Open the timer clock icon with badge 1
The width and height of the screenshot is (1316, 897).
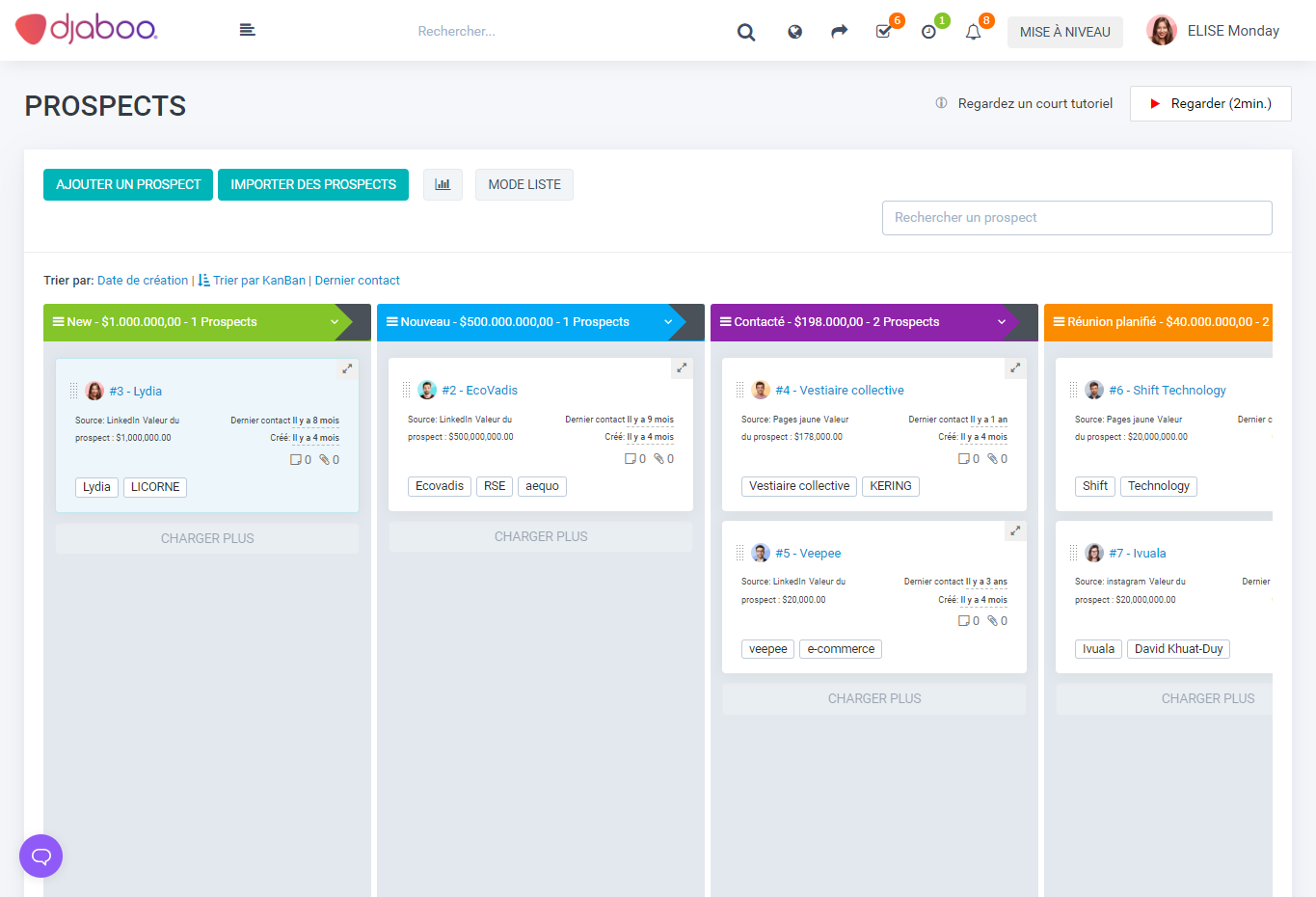coord(928,32)
